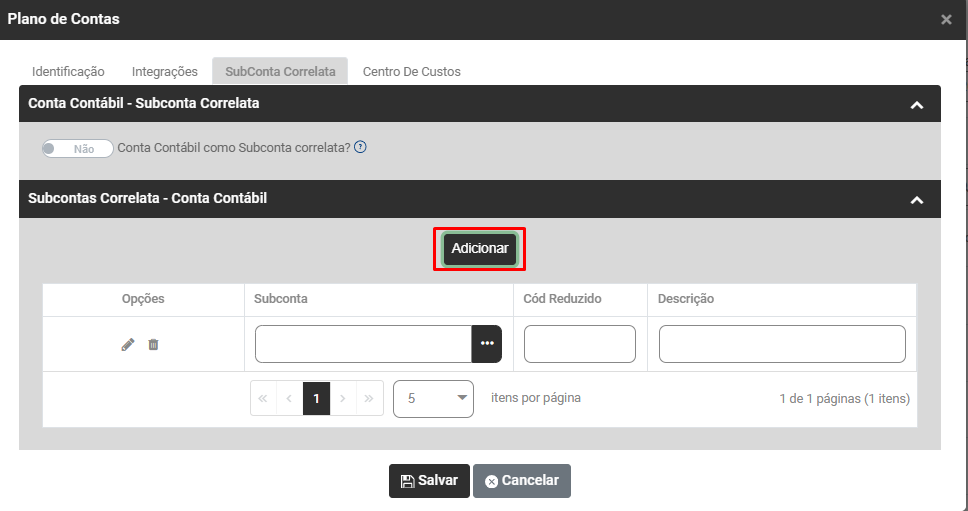Select the Centro De Custos tab

tap(411, 72)
